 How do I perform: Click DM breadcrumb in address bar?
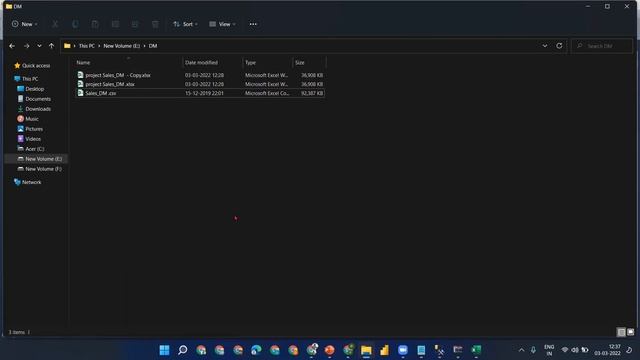click(153, 46)
